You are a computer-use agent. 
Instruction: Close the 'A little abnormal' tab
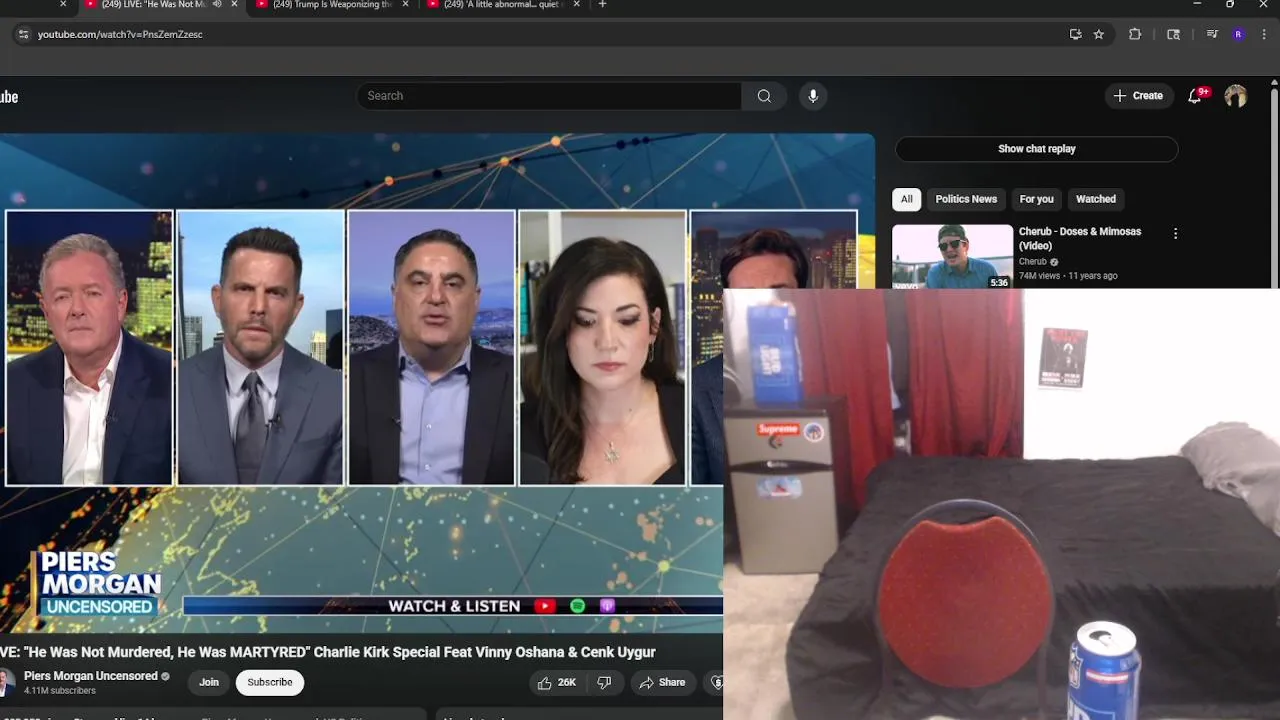tap(577, 5)
